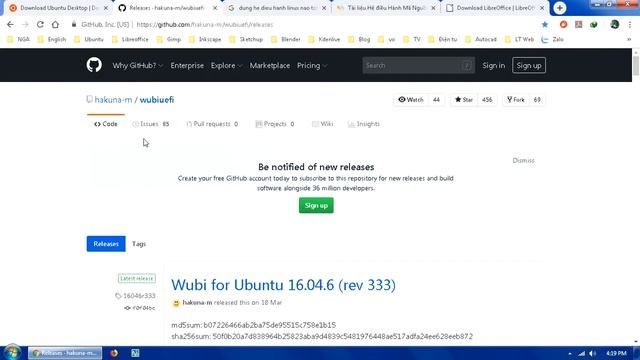This screenshot has height=360, width=640.
Task: Click the green Sign up button
Action: point(316,205)
